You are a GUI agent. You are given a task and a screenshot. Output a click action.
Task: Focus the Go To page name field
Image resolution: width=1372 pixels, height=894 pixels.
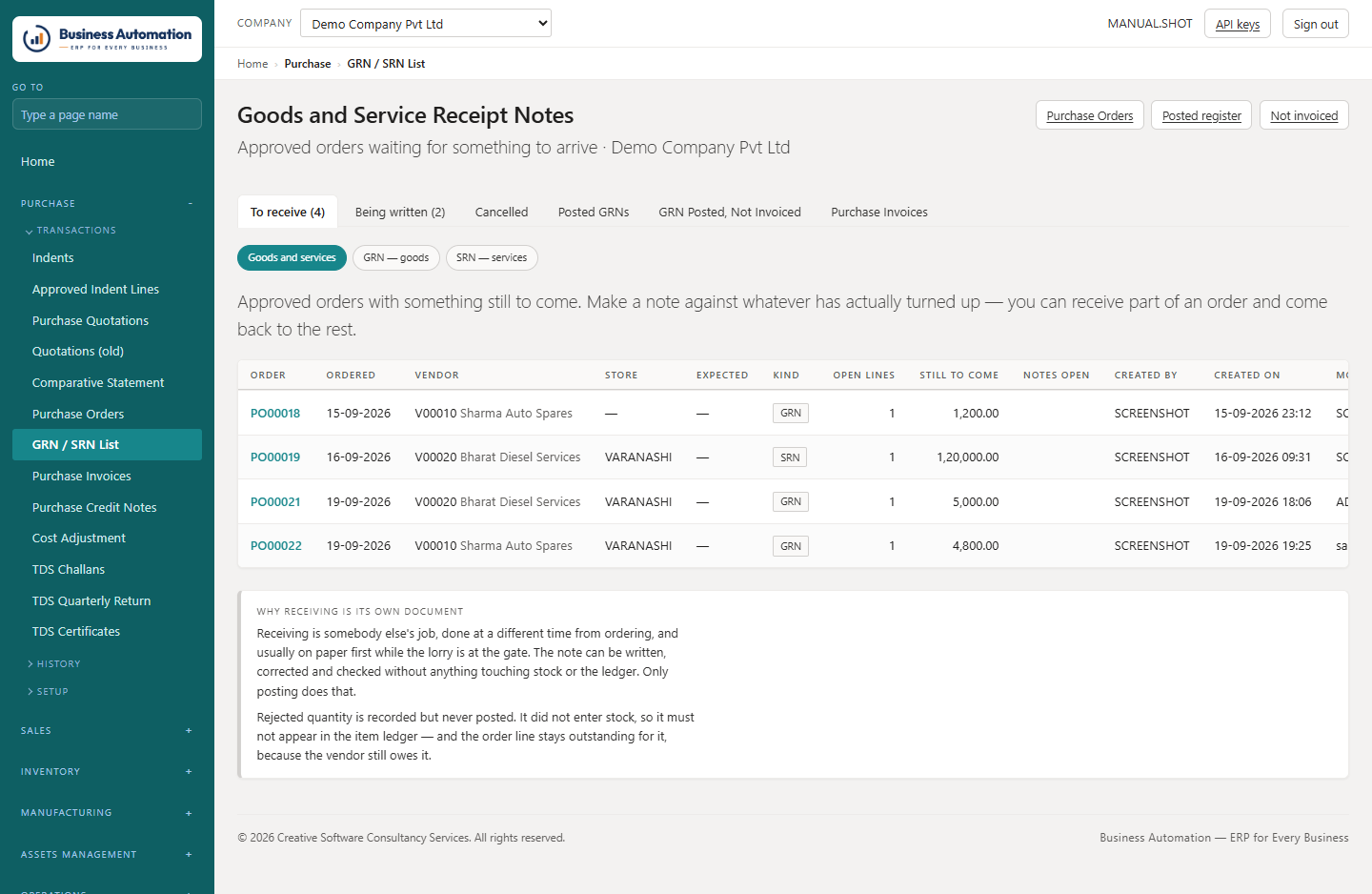click(107, 114)
